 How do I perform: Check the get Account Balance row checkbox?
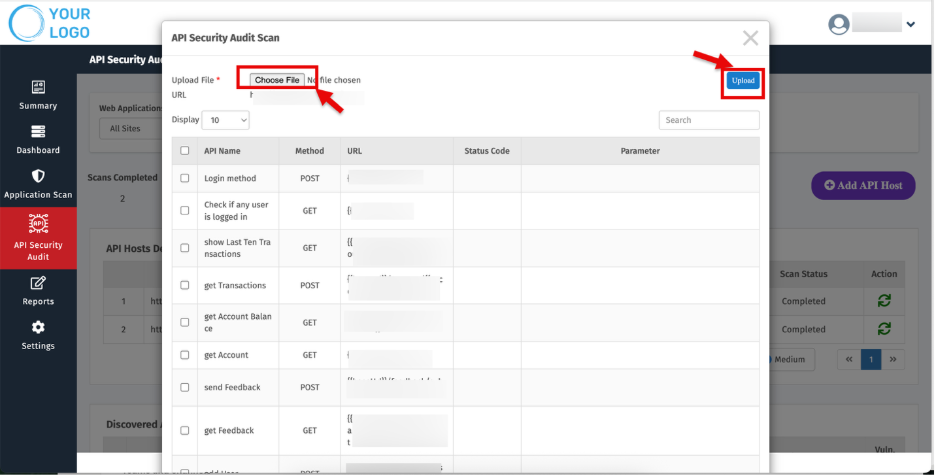click(x=184, y=322)
